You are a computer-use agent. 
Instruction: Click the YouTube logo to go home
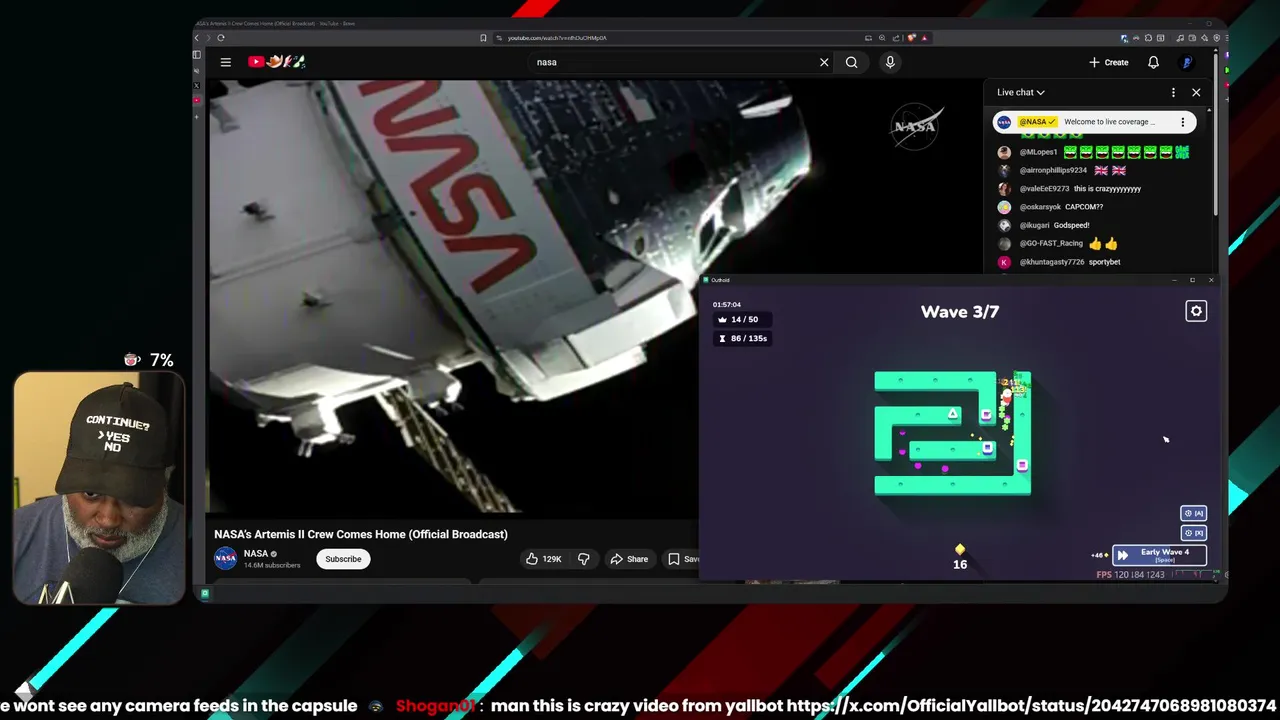(x=277, y=62)
